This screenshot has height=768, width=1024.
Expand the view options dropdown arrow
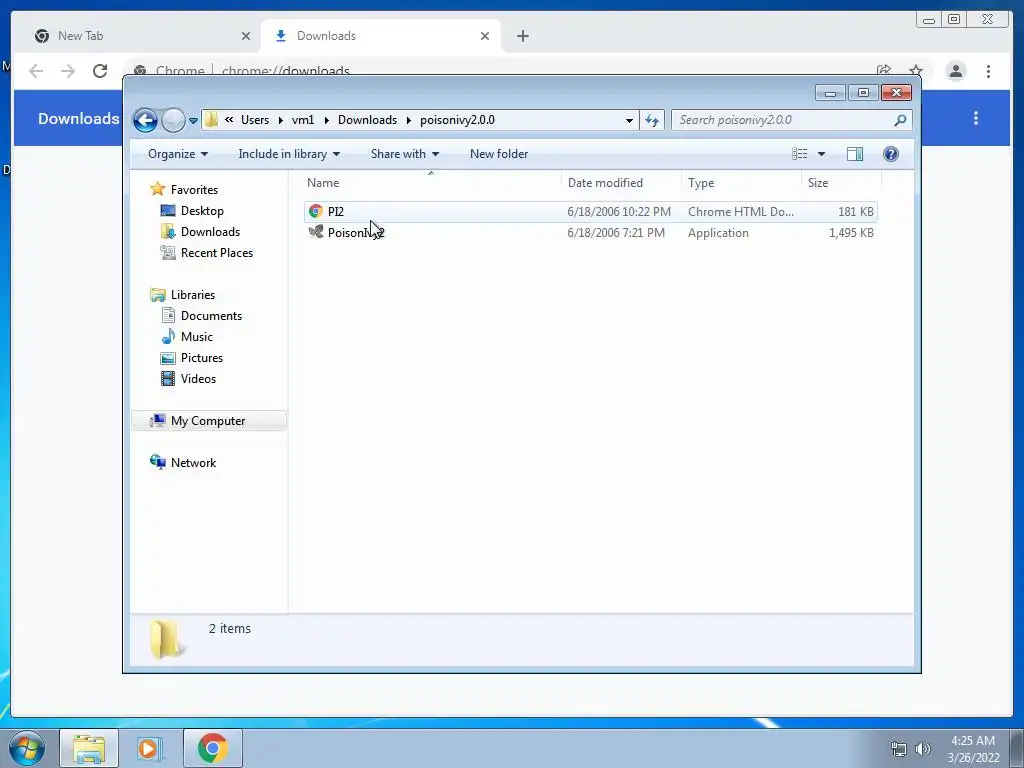pyautogui.click(x=822, y=154)
